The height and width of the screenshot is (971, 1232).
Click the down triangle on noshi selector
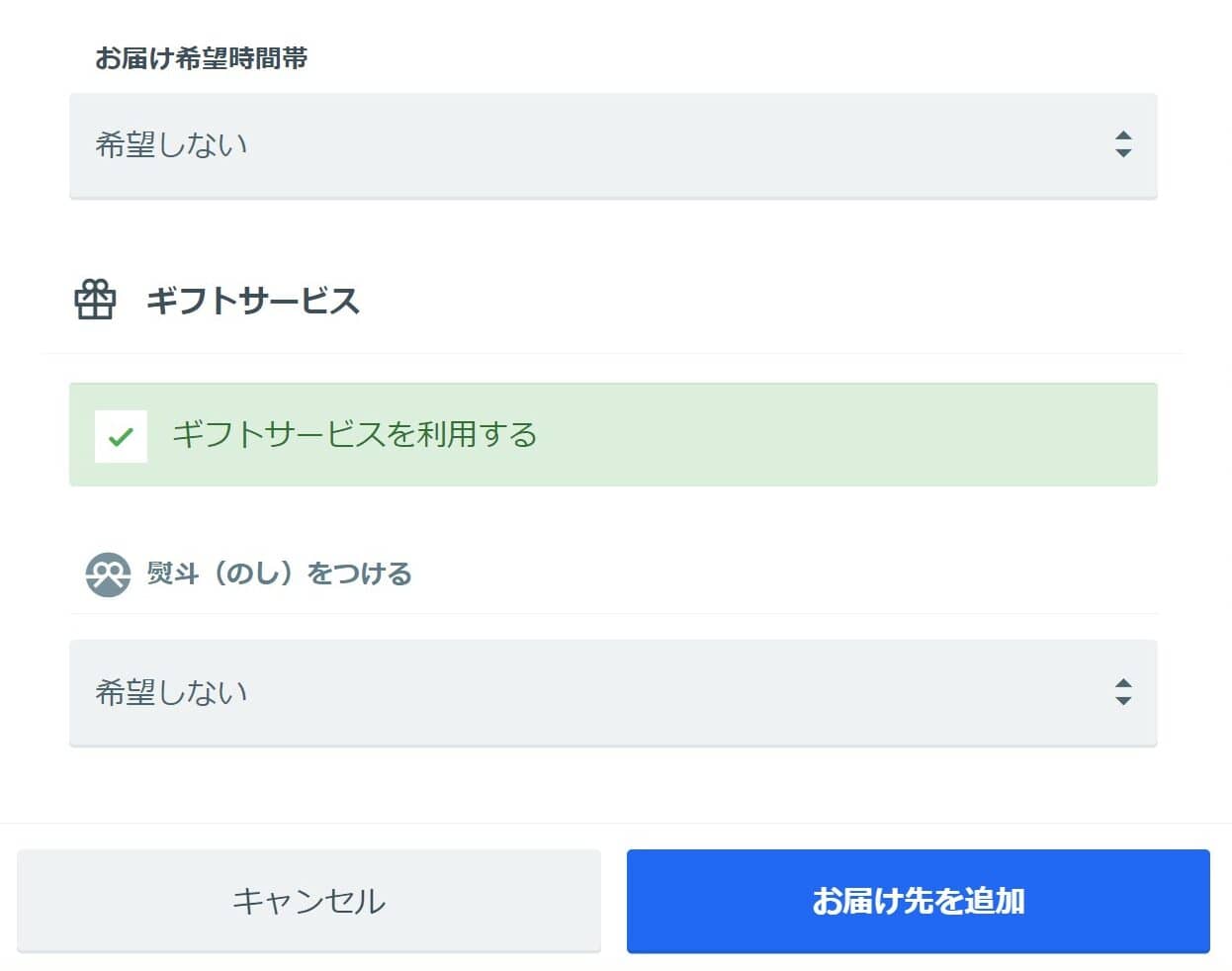point(1123,700)
